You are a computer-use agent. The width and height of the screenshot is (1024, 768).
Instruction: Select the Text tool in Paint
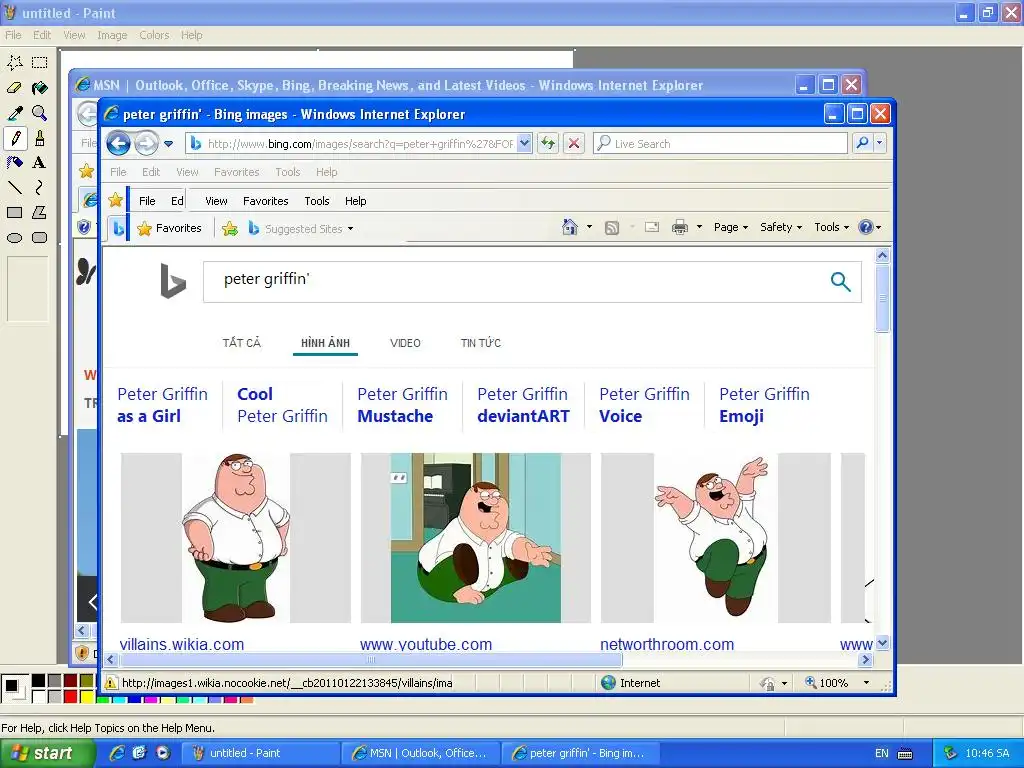pos(40,163)
